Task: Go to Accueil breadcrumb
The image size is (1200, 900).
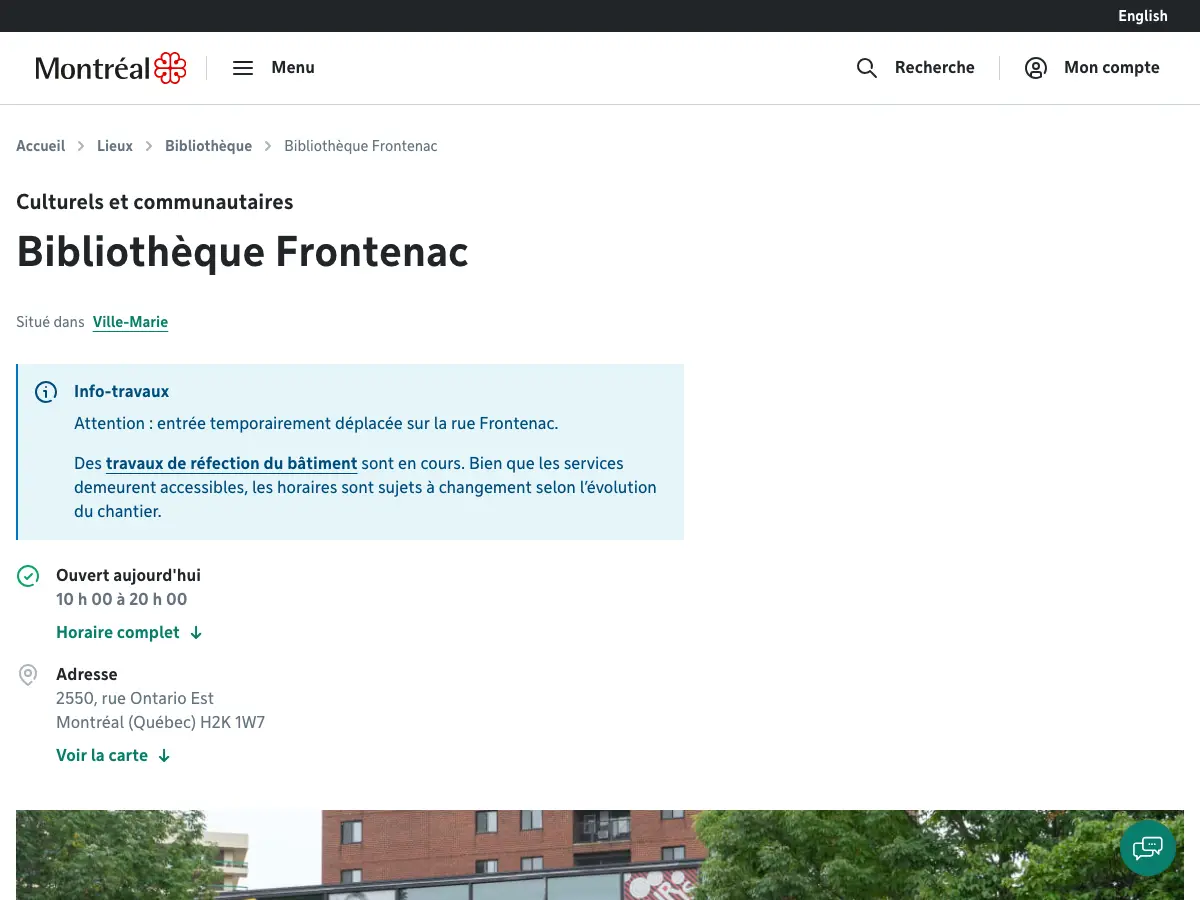Action: (x=41, y=146)
